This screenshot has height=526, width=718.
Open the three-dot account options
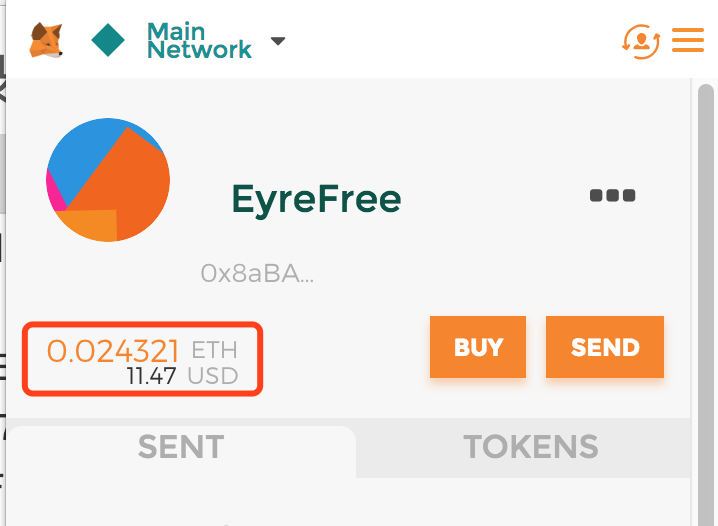612,195
